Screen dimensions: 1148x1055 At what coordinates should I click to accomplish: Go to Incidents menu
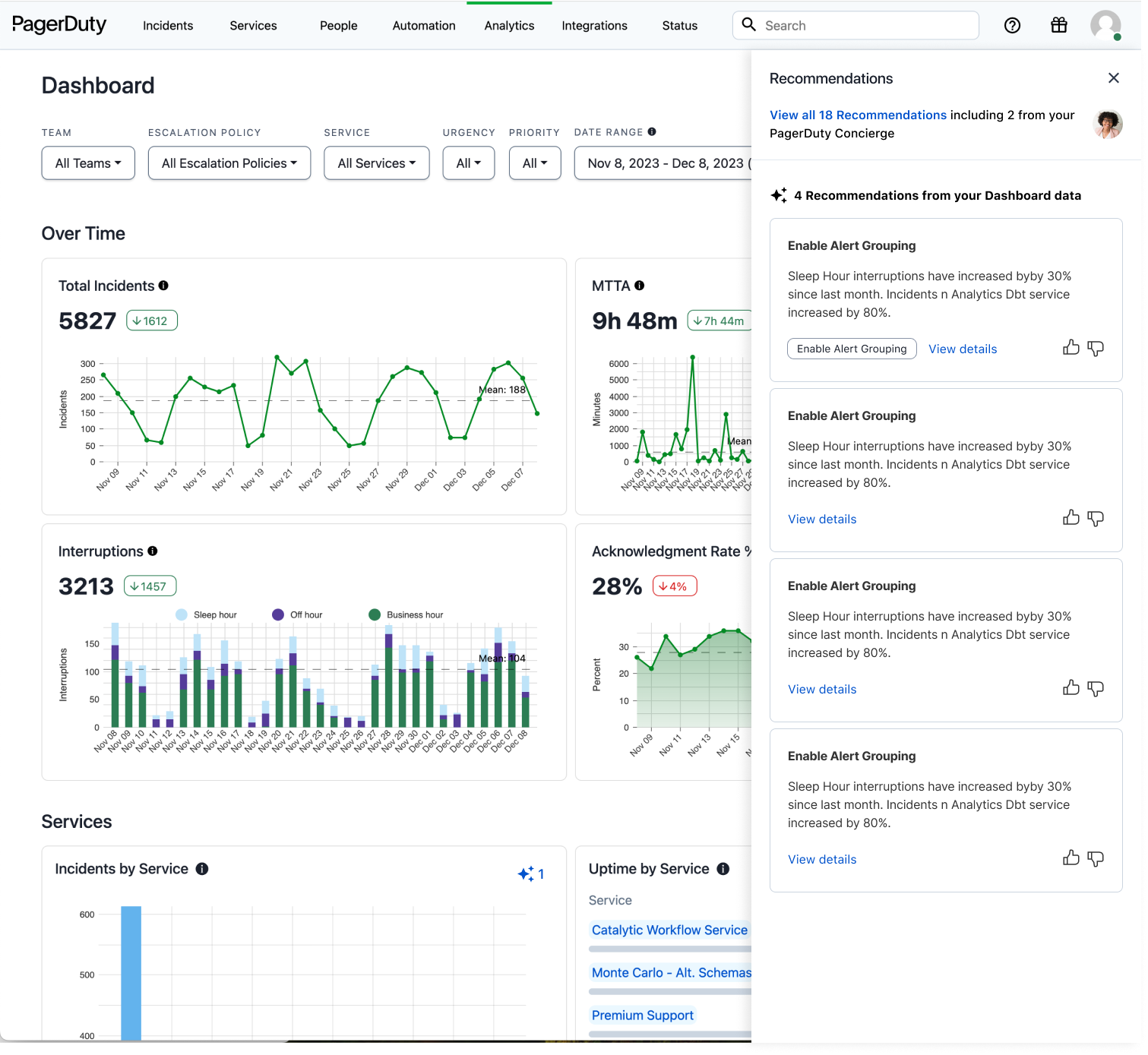[168, 26]
